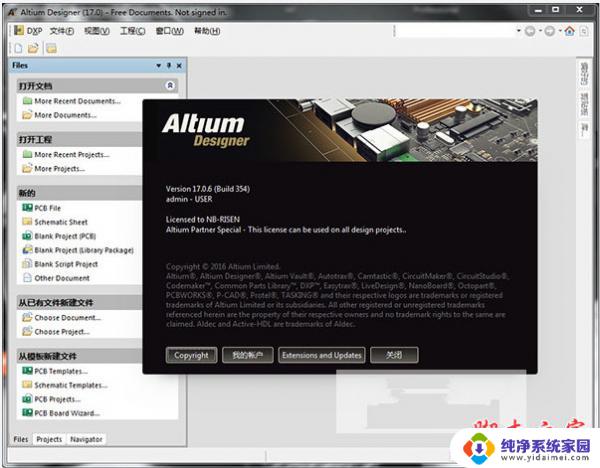Screen dimensions: 600x468
Task: Open the Files panel dropdown arrow
Action: tap(158, 66)
